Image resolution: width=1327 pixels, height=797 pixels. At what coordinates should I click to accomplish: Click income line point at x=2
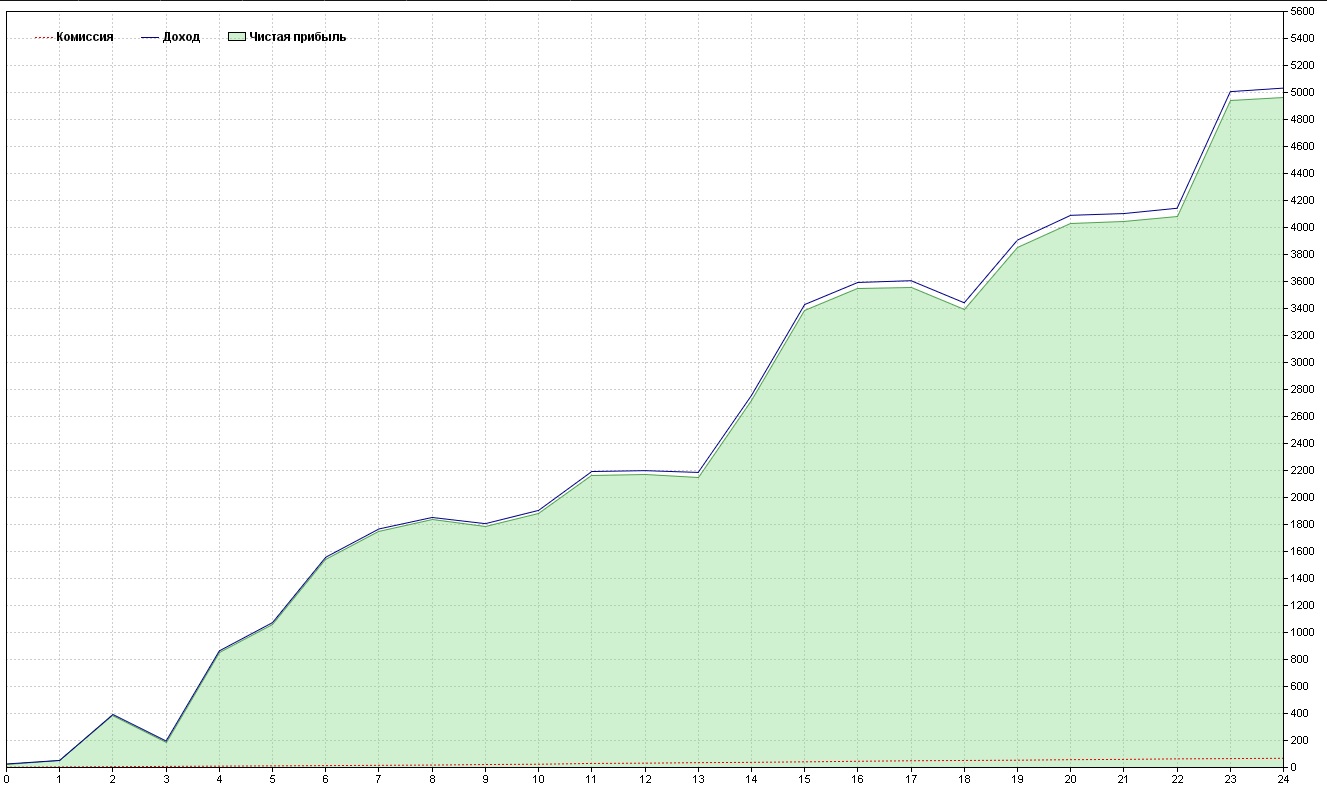[113, 714]
